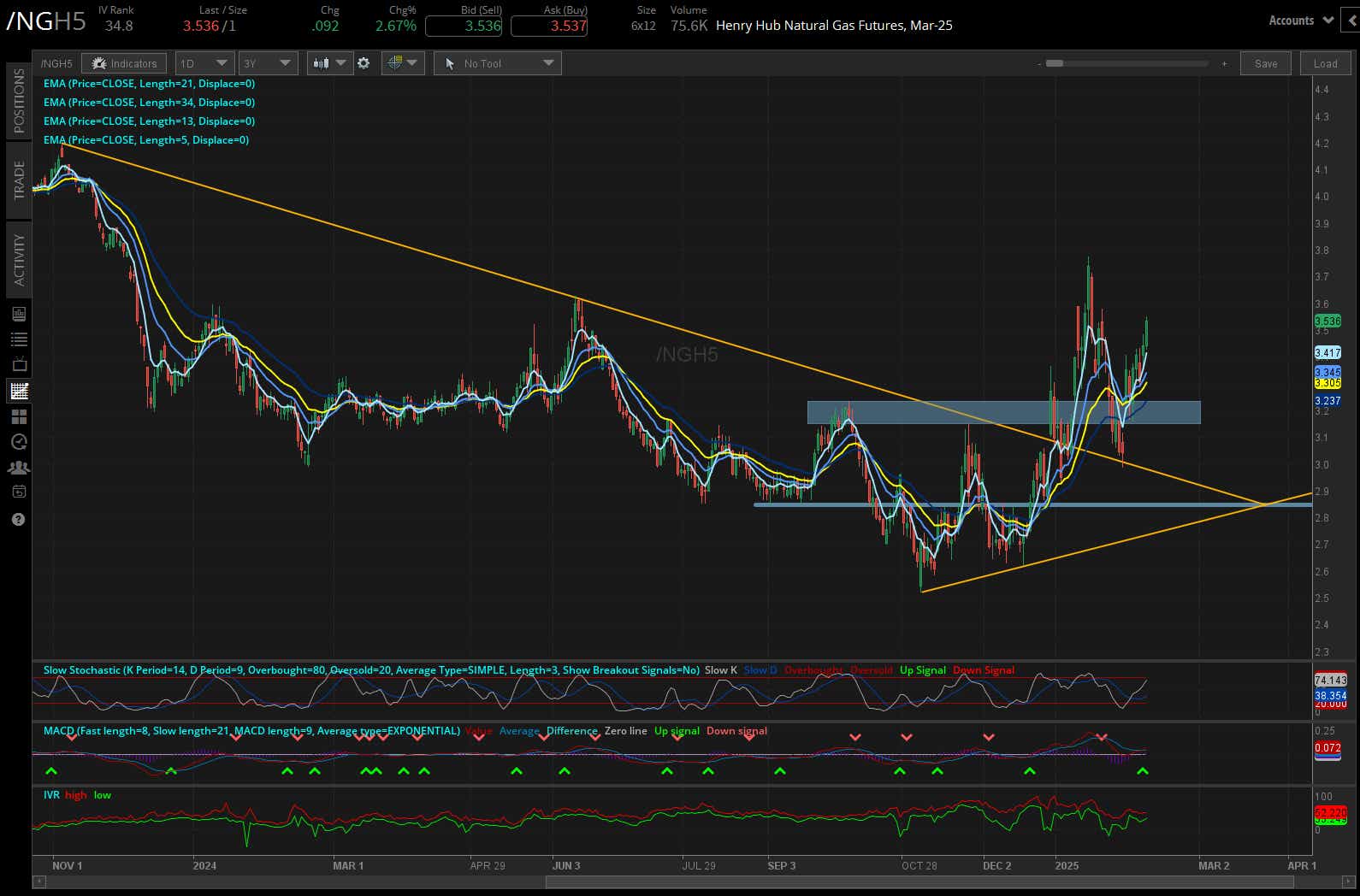The height and width of the screenshot is (896, 1360).
Task: Click the Chg% 2.67% value
Action: point(396,26)
